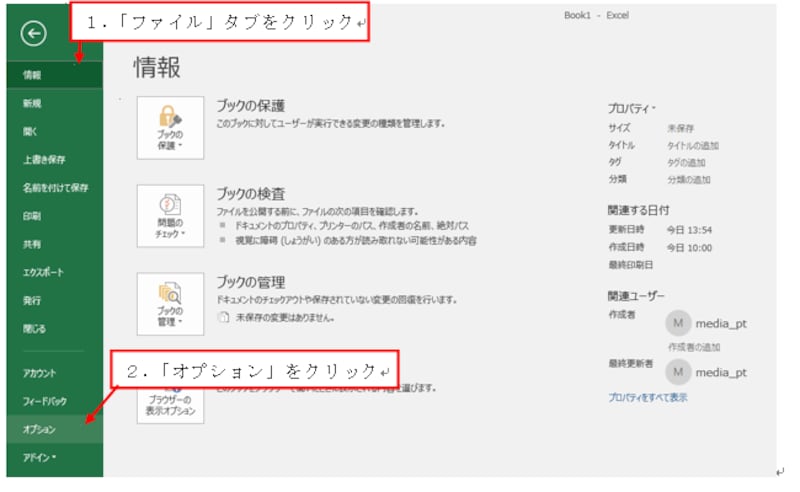The image size is (800, 492).
Task: Open the 問題のチェック dropdown button
Action: [x=170, y=216]
